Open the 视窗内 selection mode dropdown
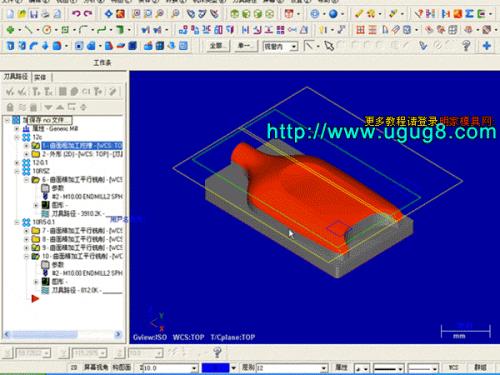 [x=280, y=46]
